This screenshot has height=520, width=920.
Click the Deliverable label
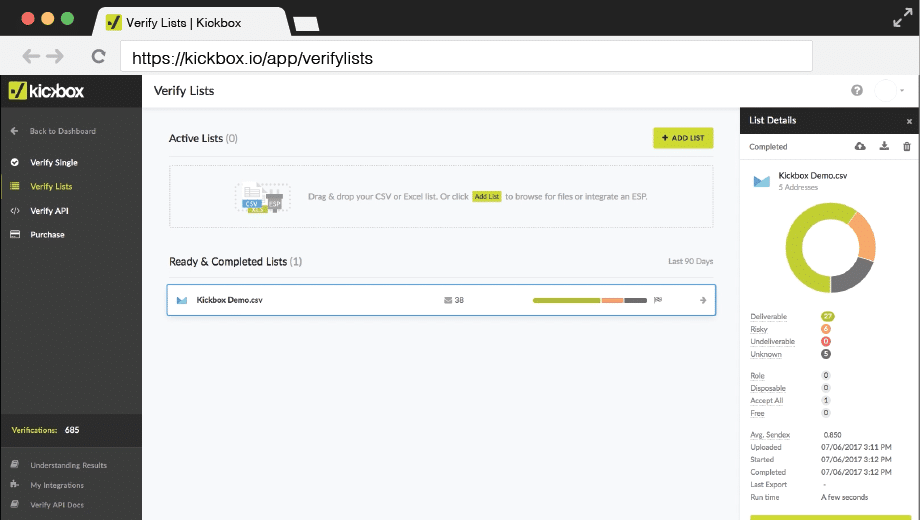(769, 316)
